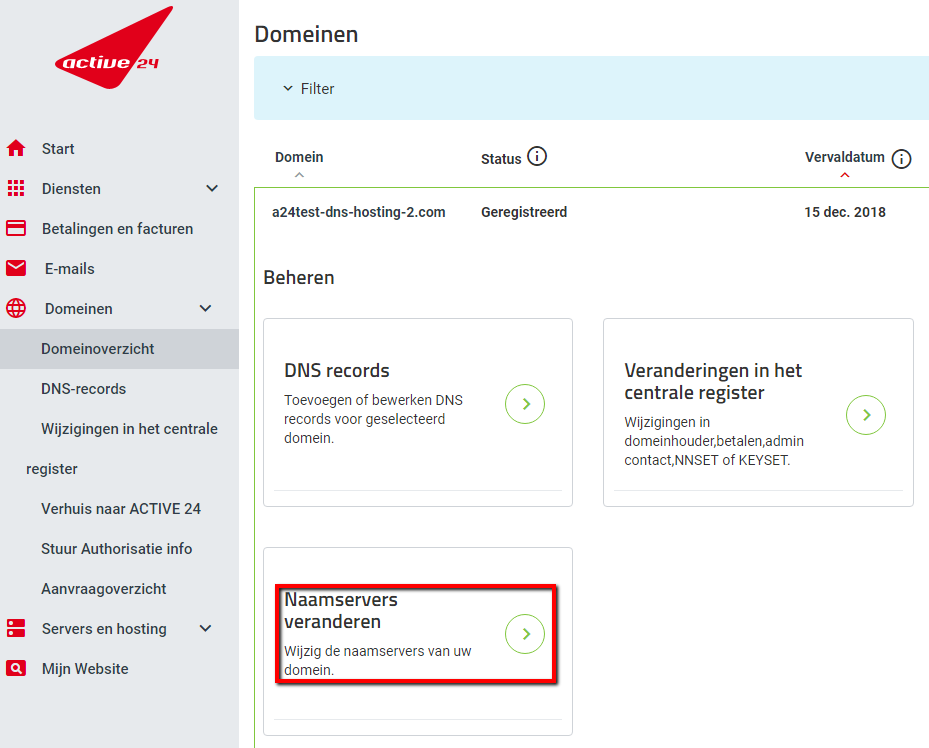Collapse the Domeinen menu chevron
Viewport: 929px width, 748px height.
pos(205,308)
